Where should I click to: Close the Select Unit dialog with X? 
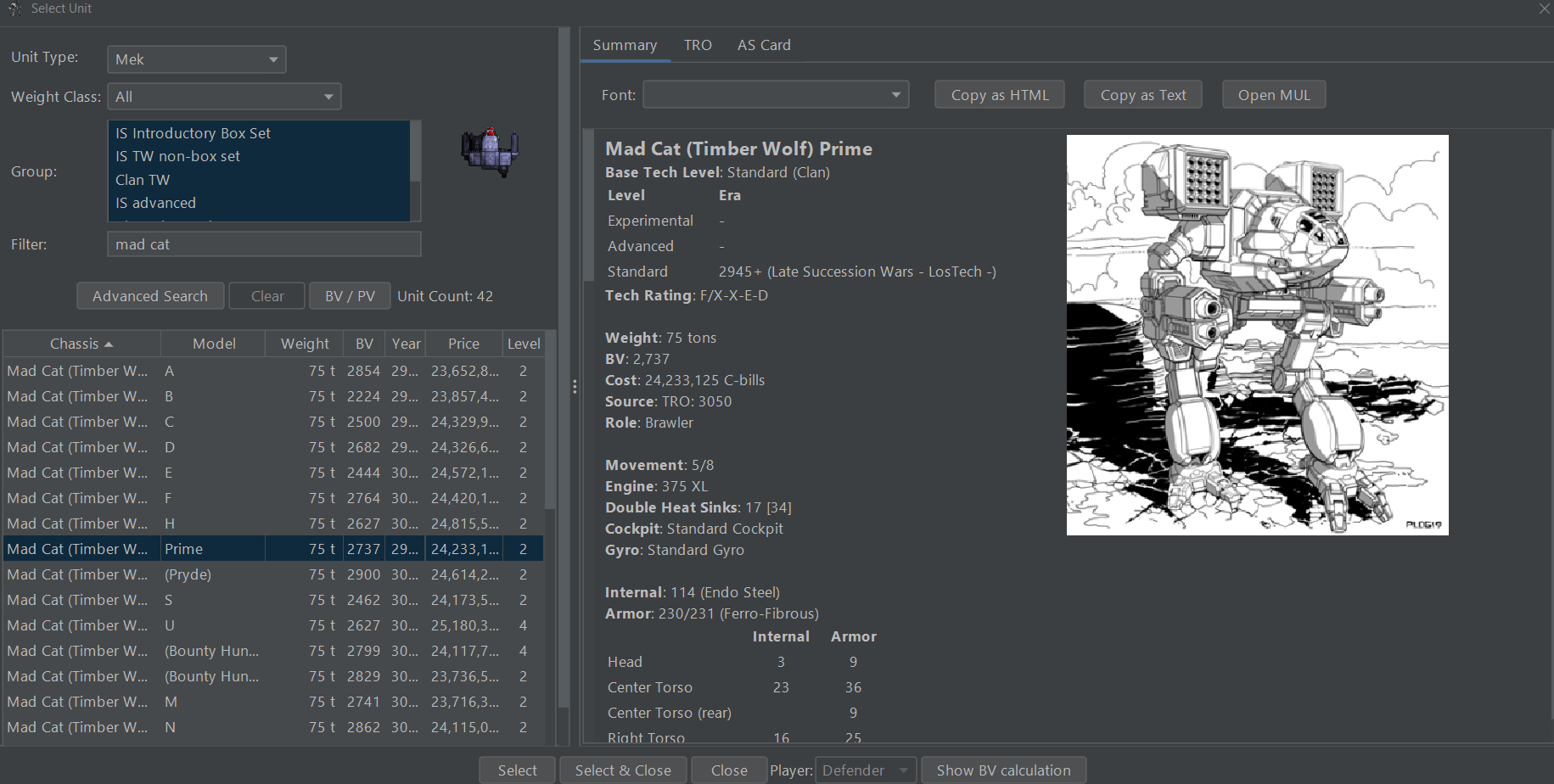tap(1544, 8)
